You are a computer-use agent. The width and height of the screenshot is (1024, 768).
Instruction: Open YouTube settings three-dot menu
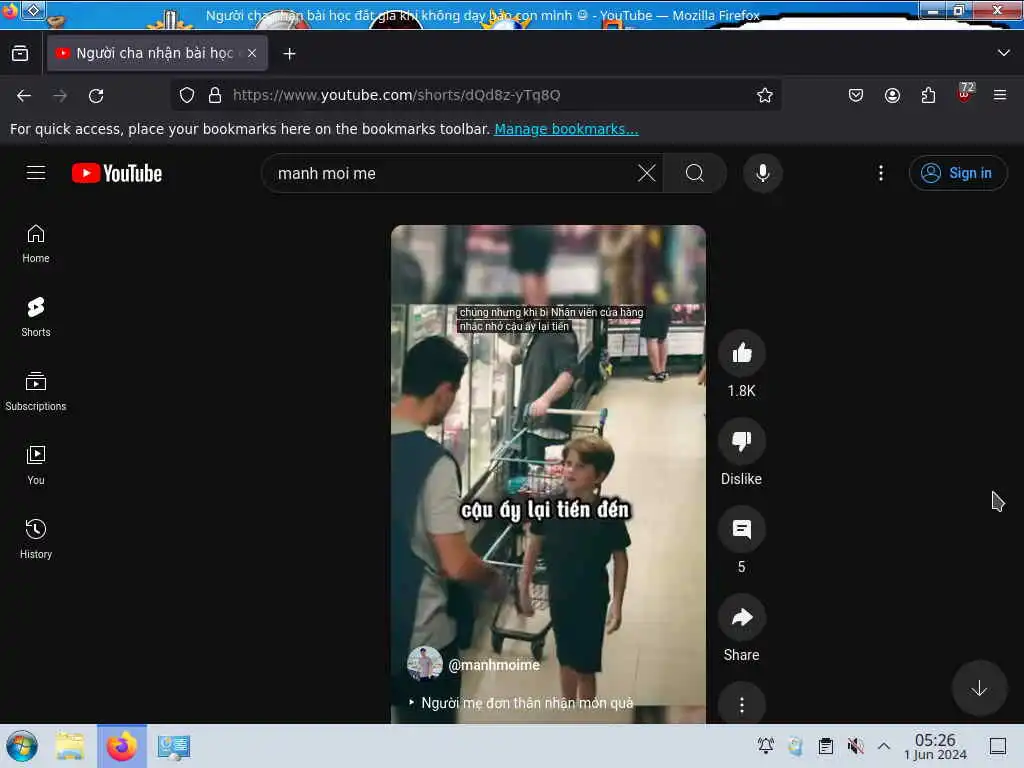click(881, 173)
